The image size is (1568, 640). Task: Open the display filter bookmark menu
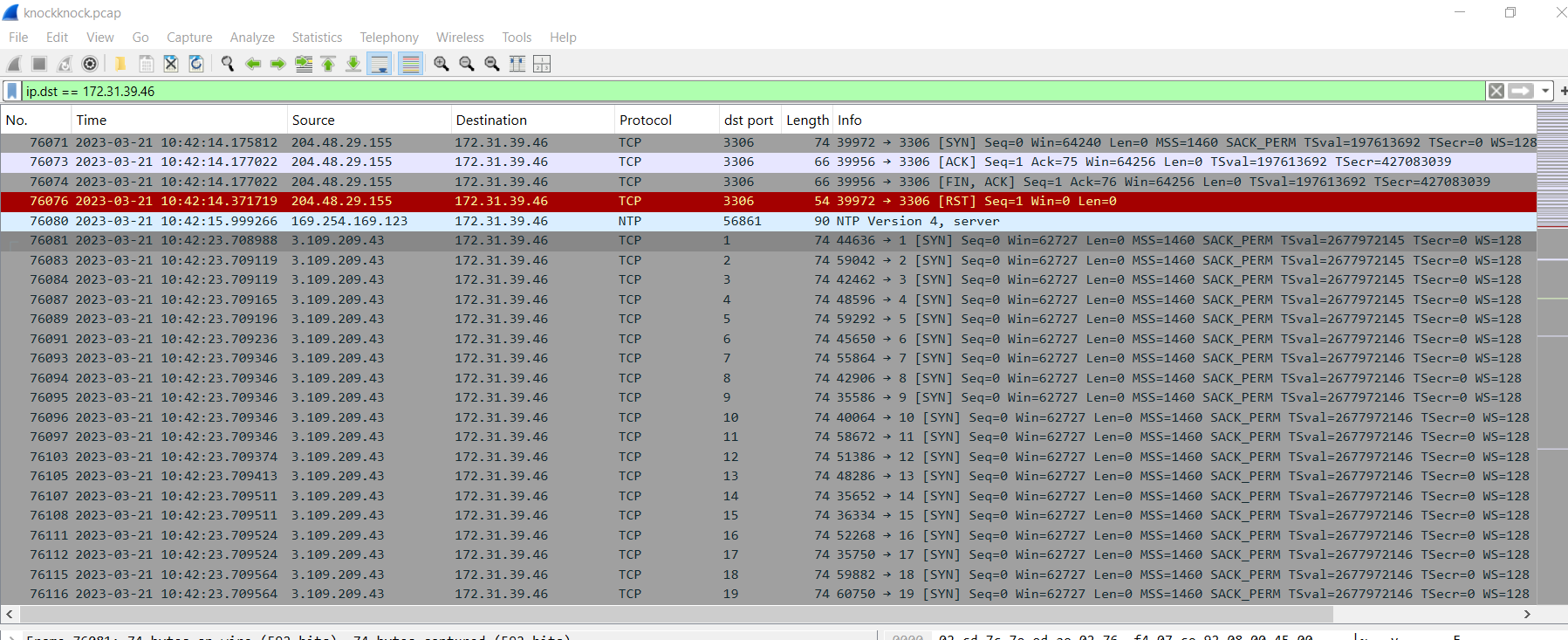click(x=12, y=91)
